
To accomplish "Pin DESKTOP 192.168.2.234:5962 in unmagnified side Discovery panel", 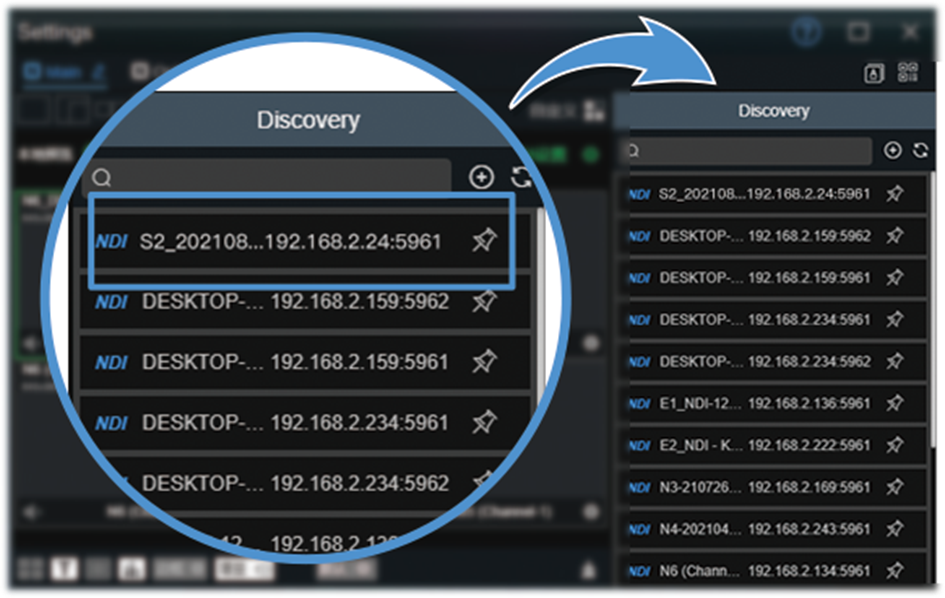I will (x=895, y=361).
